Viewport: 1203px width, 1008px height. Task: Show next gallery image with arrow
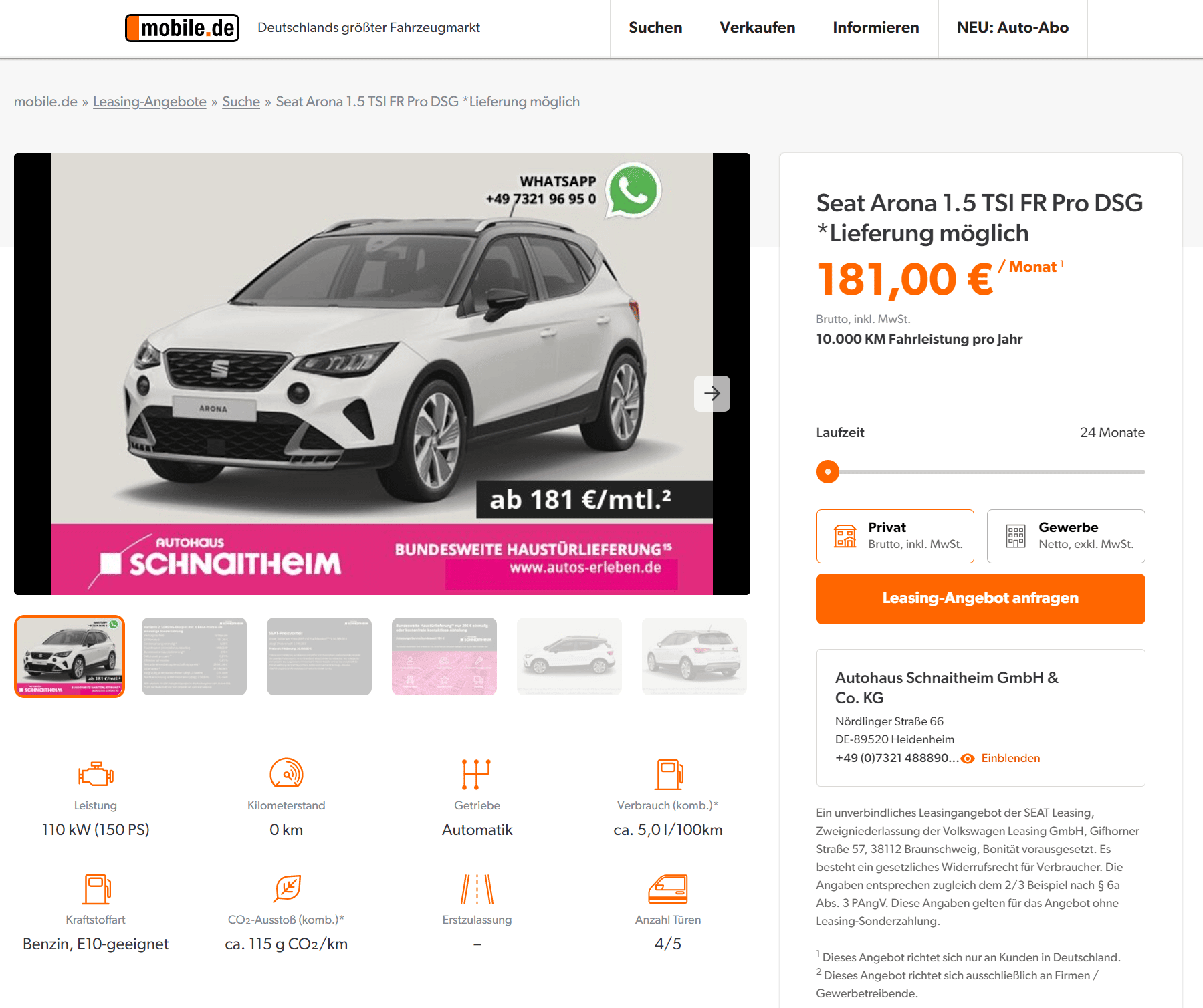[712, 393]
